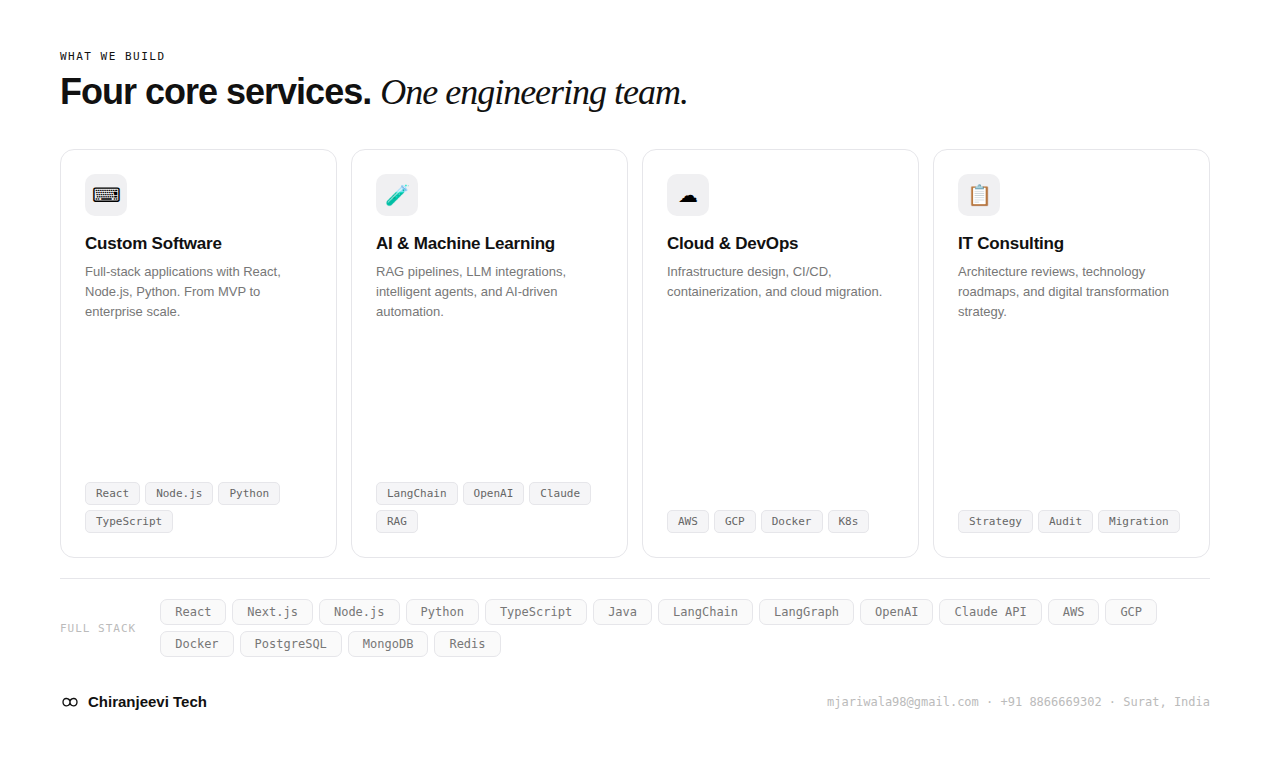
Task: Click the +91 8866669302 phone number
Action: pos(1049,701)
